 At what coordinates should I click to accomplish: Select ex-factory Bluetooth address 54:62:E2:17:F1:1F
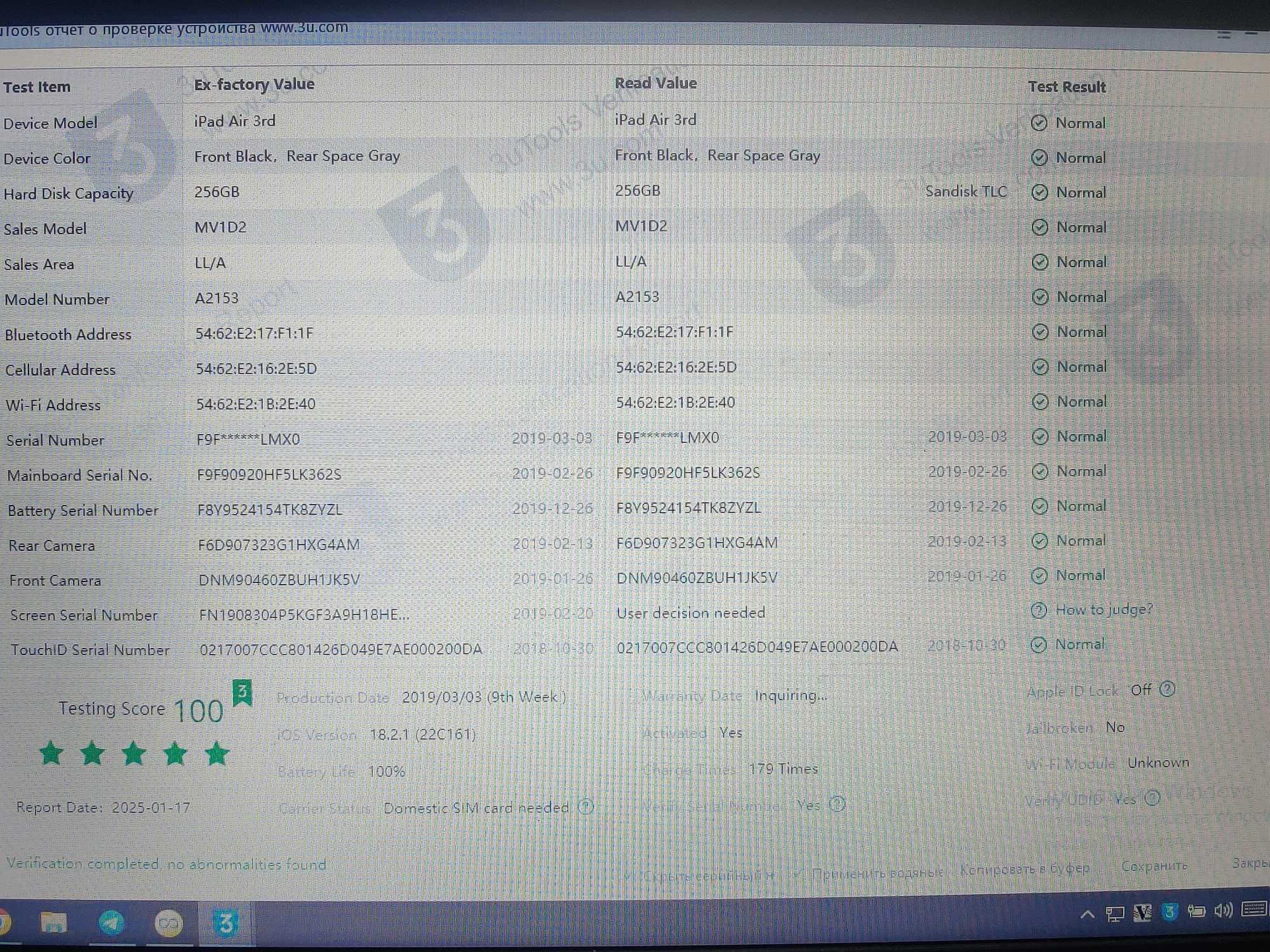pos(254,333)
